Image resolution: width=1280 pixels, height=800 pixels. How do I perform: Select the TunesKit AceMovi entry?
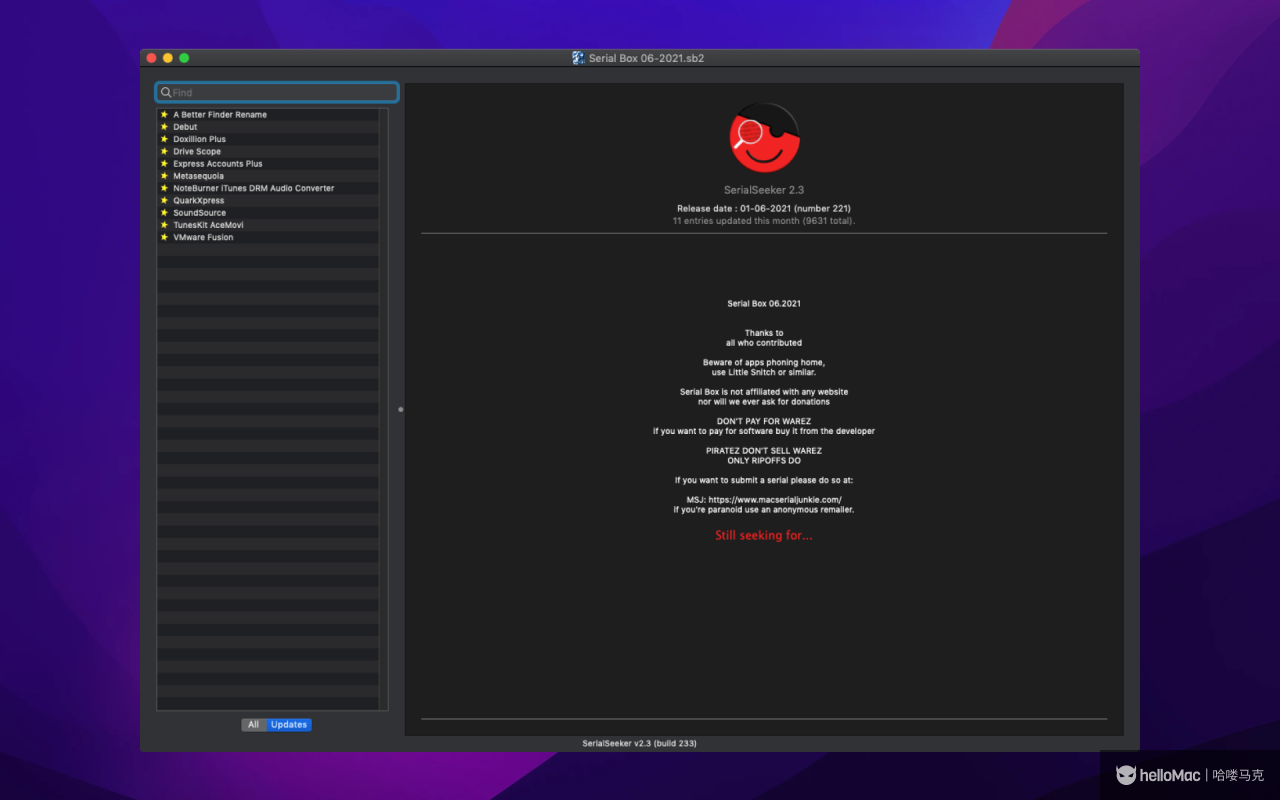(267, 225)
